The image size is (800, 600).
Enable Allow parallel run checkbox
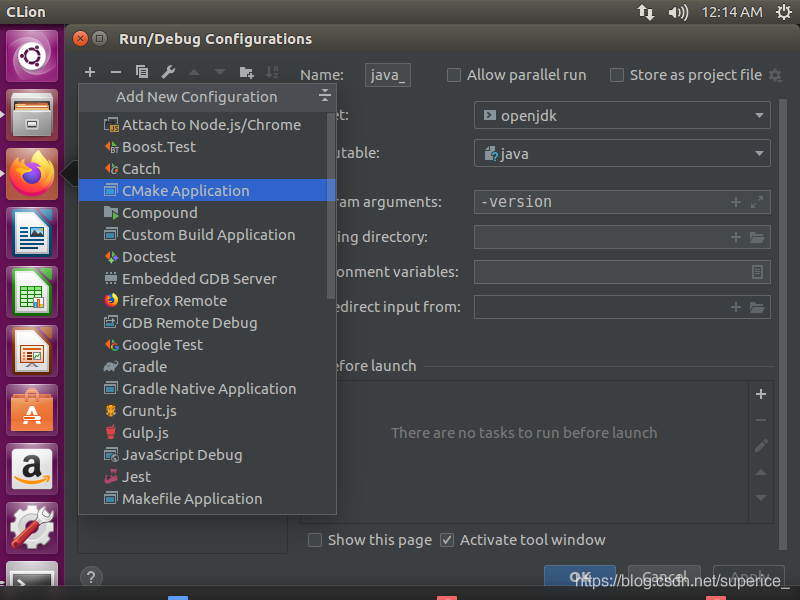pos(454,75)
